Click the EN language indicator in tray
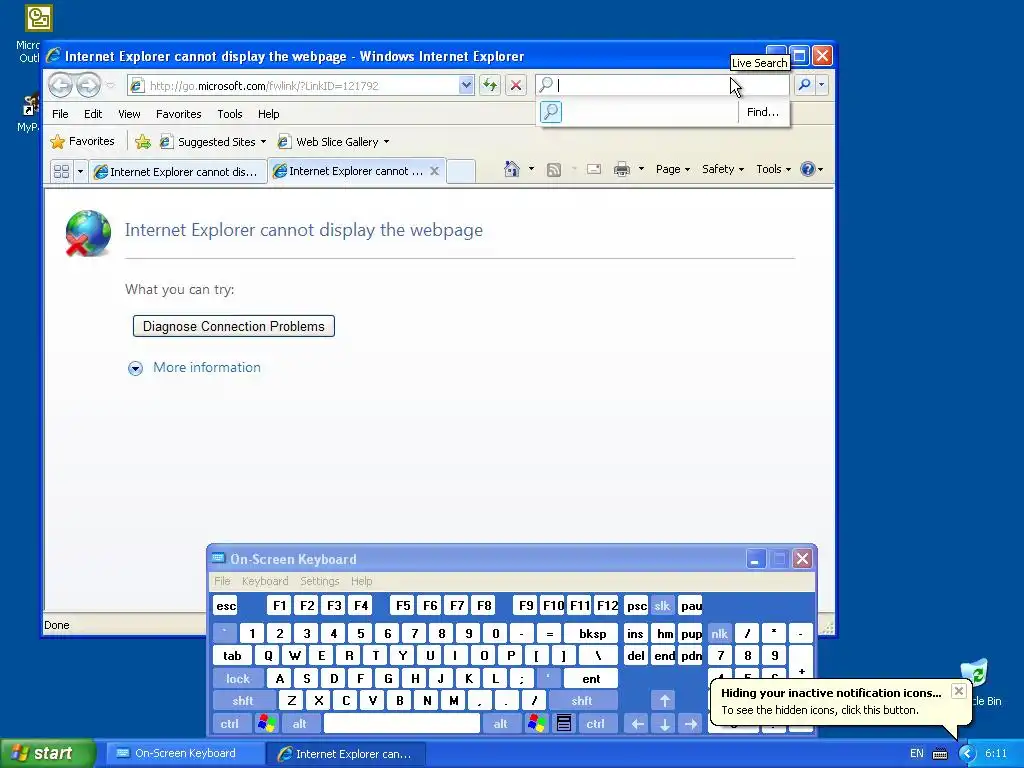The height and width of the screenshot is (768, 1024). click(x=917, y=754)
